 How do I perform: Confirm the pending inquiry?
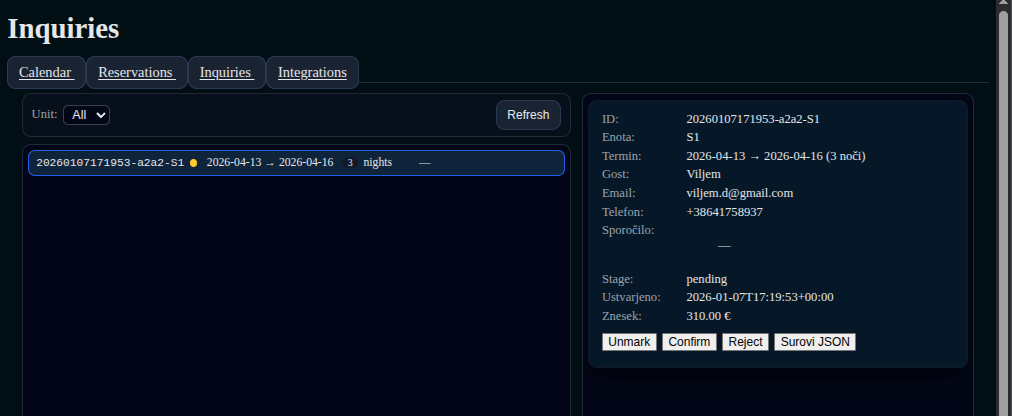coord(689,342)
